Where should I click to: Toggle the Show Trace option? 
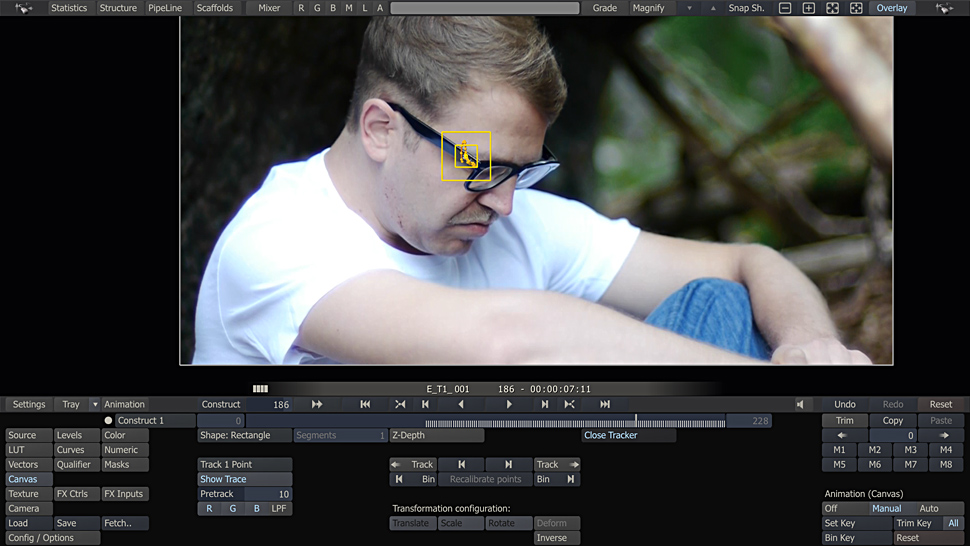click(x=244, y=479)
